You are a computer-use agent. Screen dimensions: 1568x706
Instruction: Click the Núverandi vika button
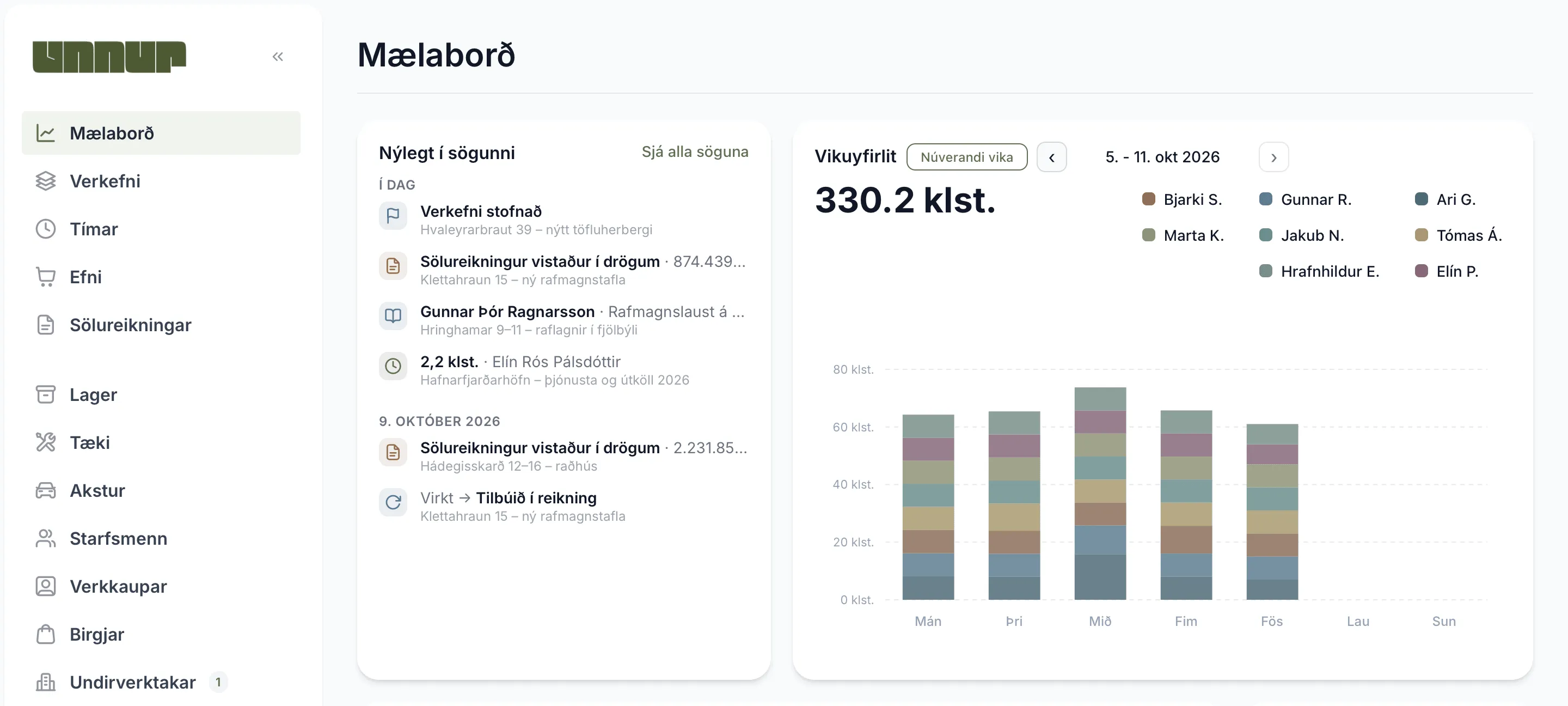[x=966, y=157]
